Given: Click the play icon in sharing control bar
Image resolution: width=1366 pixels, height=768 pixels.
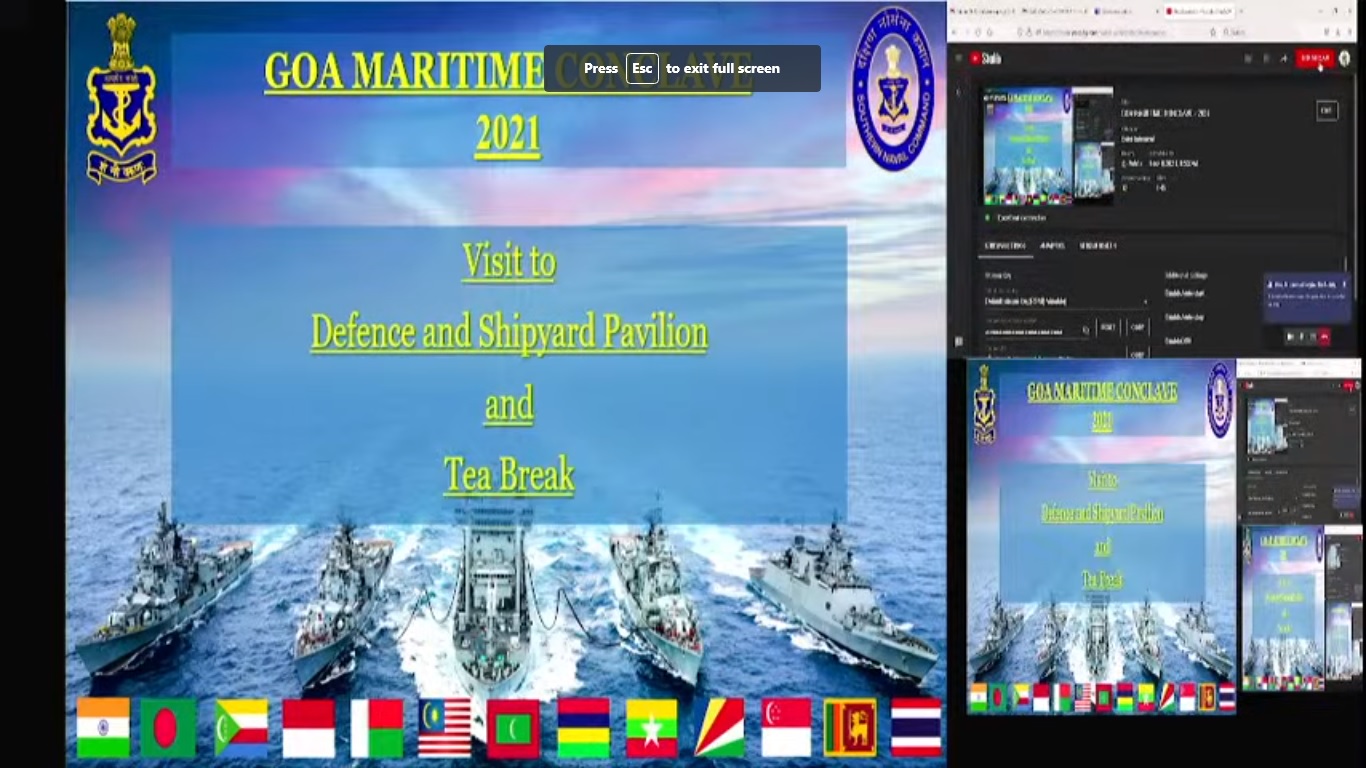Looking at the screenshot, I should [x=1290, y=337].
